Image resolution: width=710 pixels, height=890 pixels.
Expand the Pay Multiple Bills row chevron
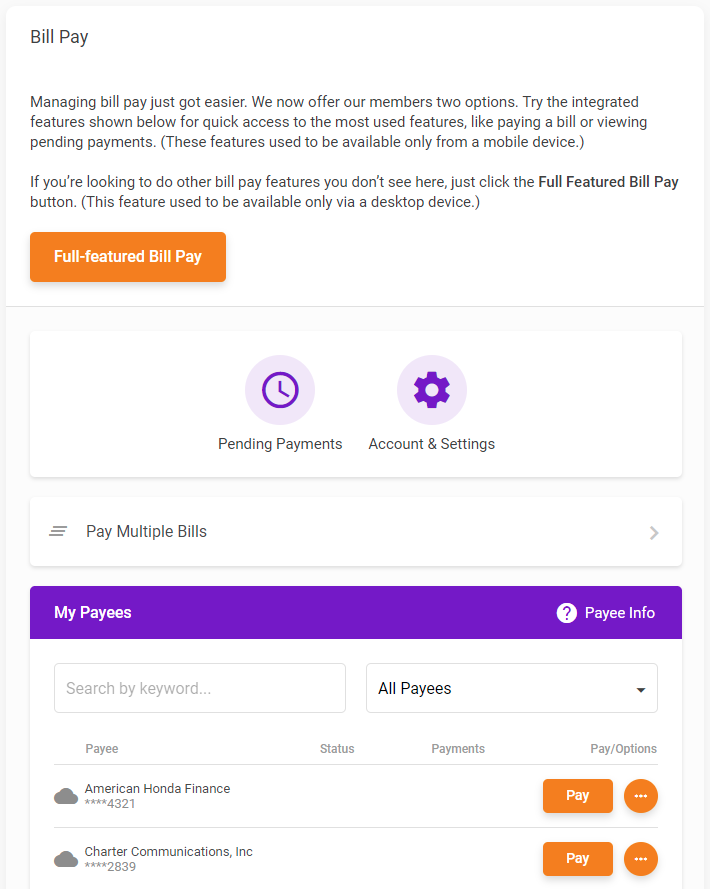654,532
